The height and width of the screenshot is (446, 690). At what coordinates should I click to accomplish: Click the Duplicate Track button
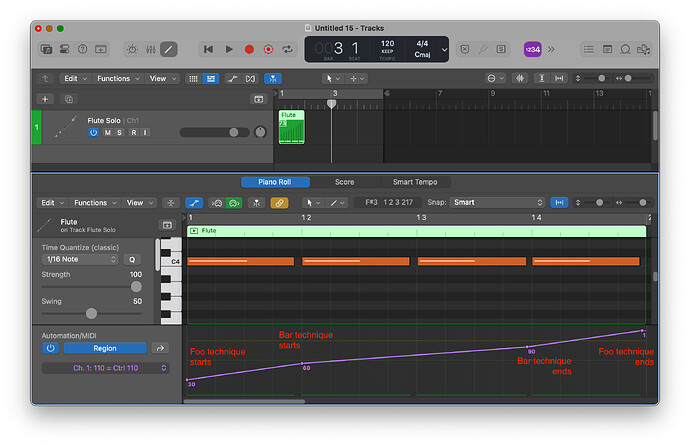69,99
